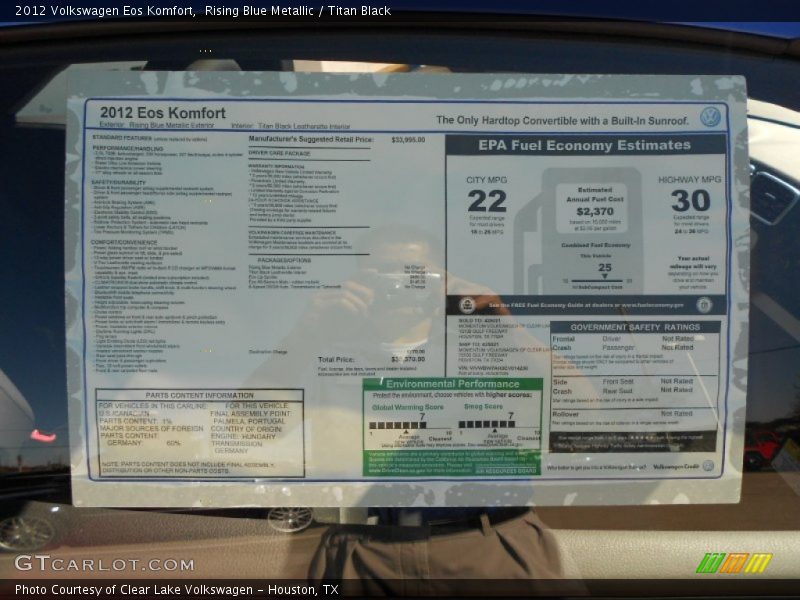
Task: Click the photo caption '2012 Volkswagen Eos Komfort' at top
Action: (x=104, y=11)
